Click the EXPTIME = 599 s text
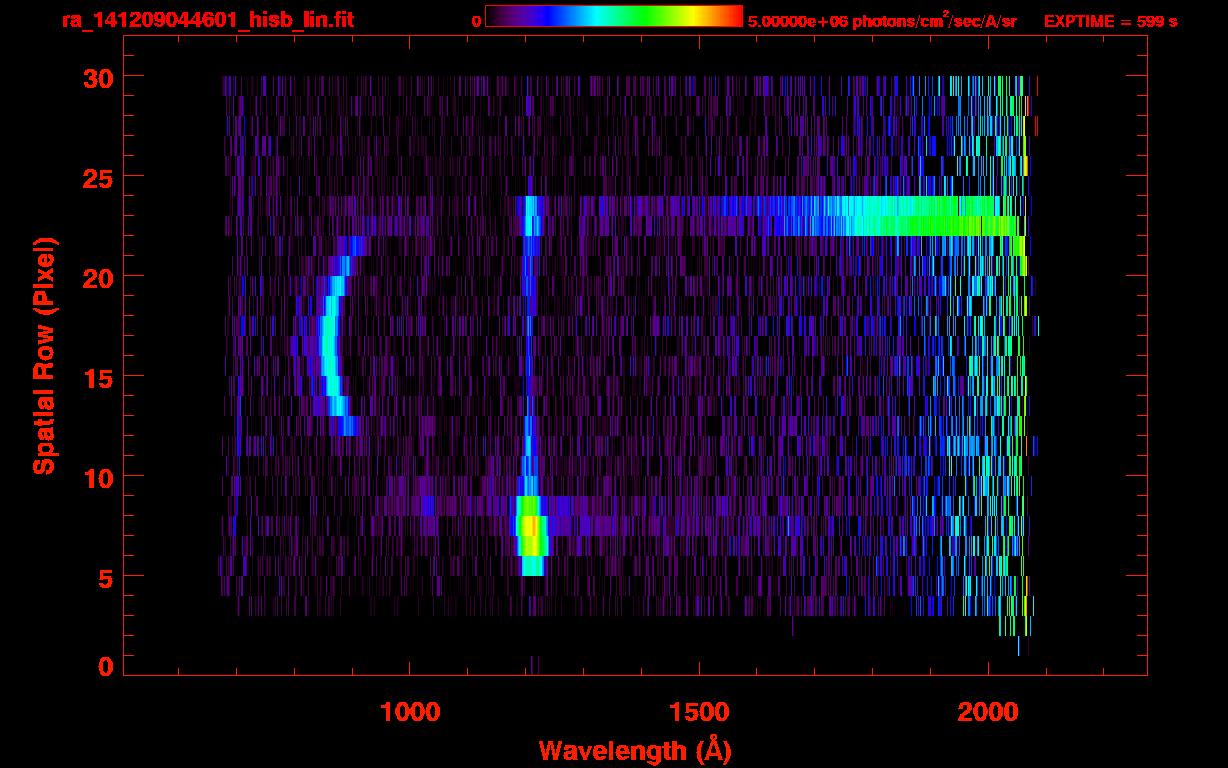The image size is (1228, 768). [1110, 20]
